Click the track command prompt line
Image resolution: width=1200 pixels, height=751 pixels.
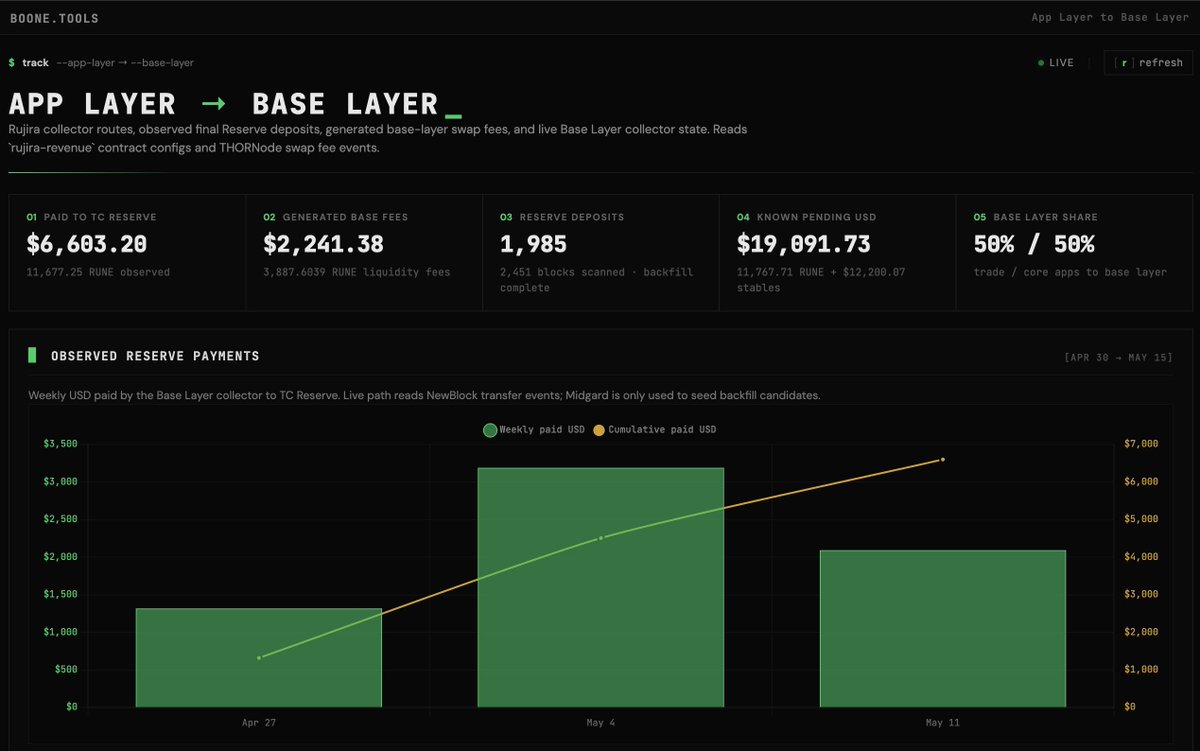pos(101,63)
